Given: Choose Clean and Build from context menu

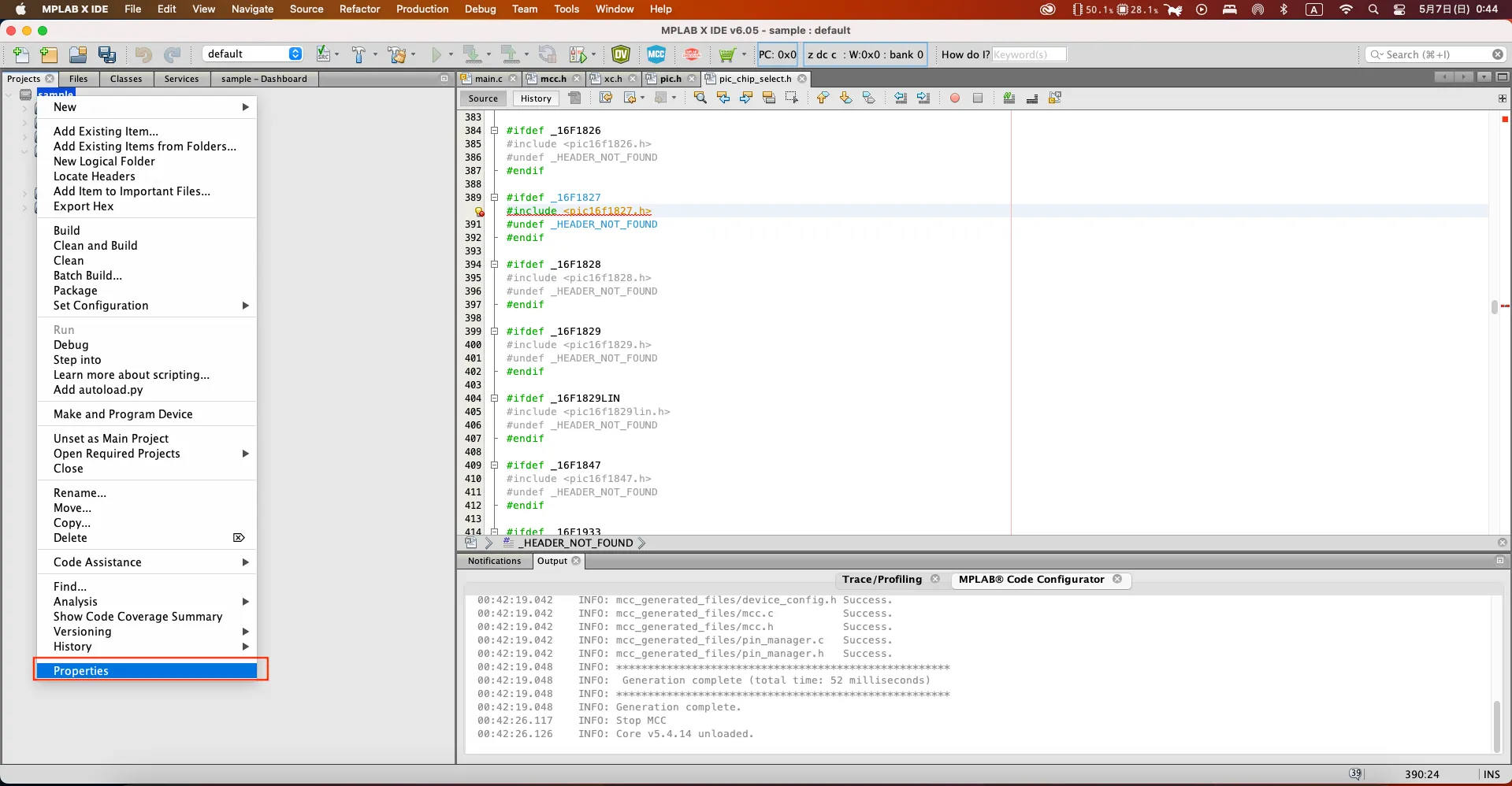Looking at the screenshot, I should click(x=147, y=246).
